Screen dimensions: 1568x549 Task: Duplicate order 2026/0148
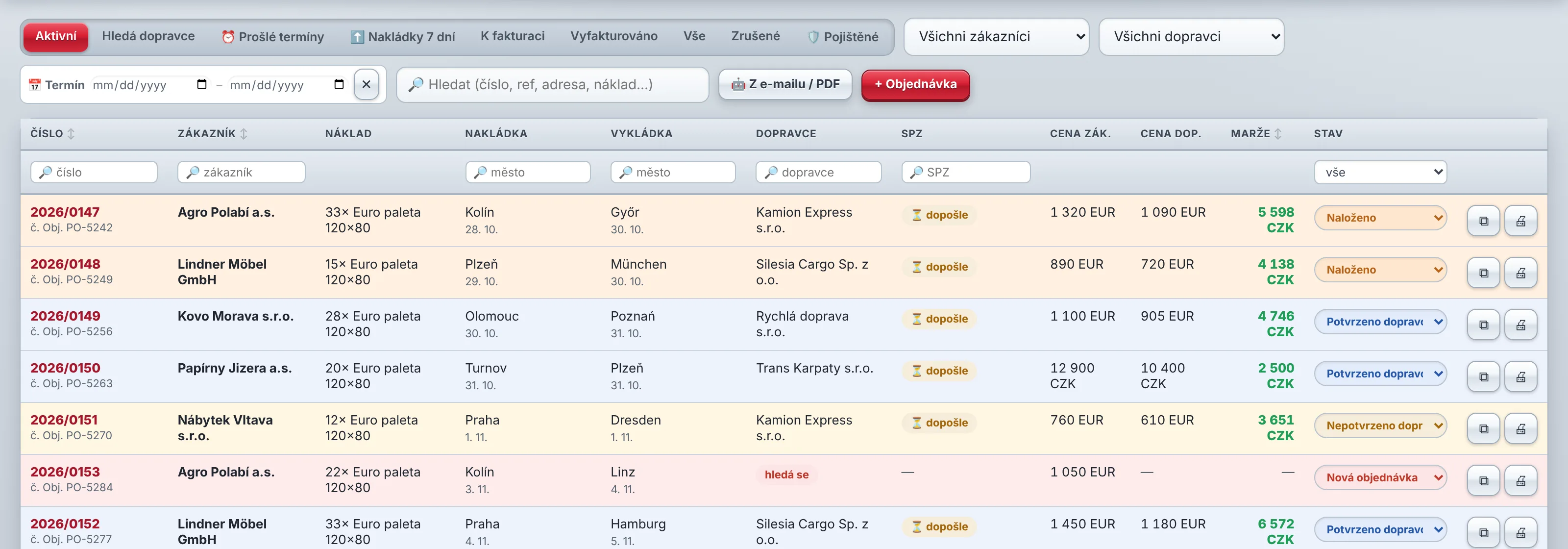(x=1483, y=273)
